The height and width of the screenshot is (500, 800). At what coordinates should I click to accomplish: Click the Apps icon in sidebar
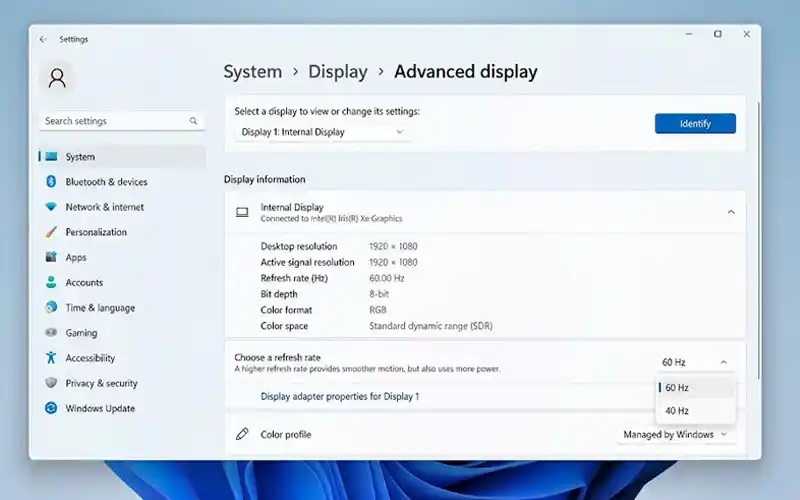(x=51, y=257)
